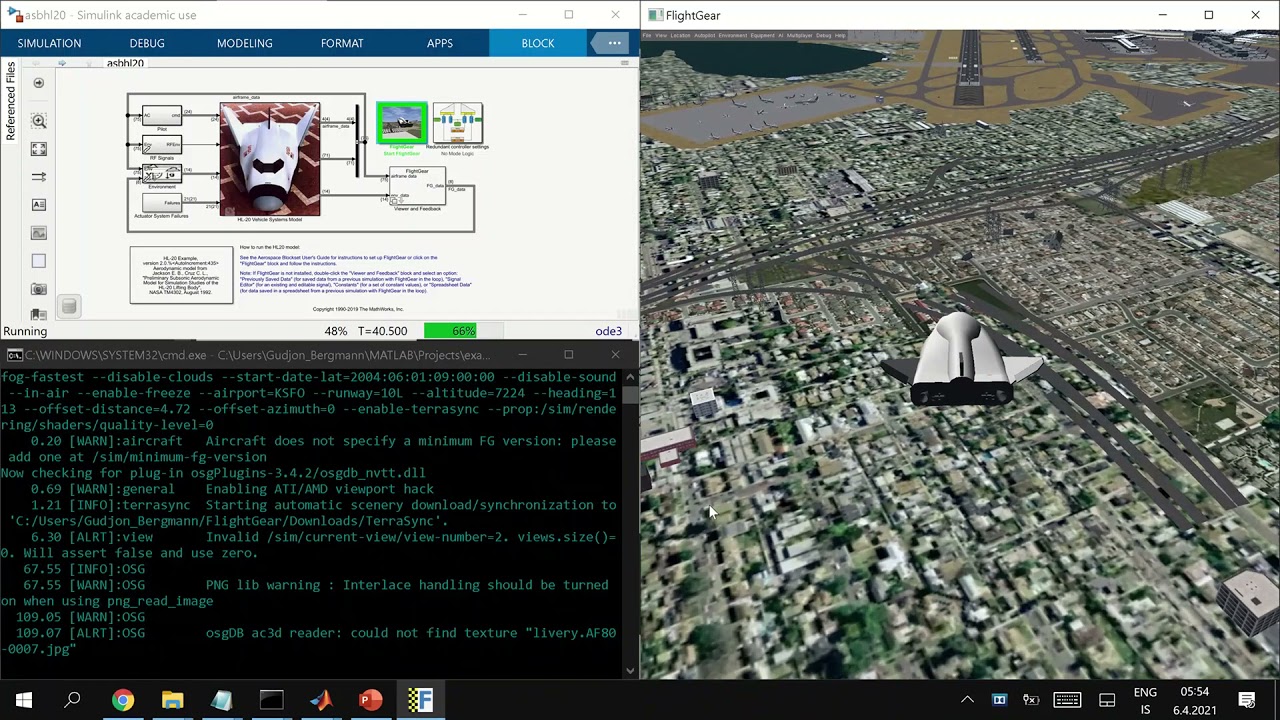Open the DEBUG tab in Simulink

point(147,43)
